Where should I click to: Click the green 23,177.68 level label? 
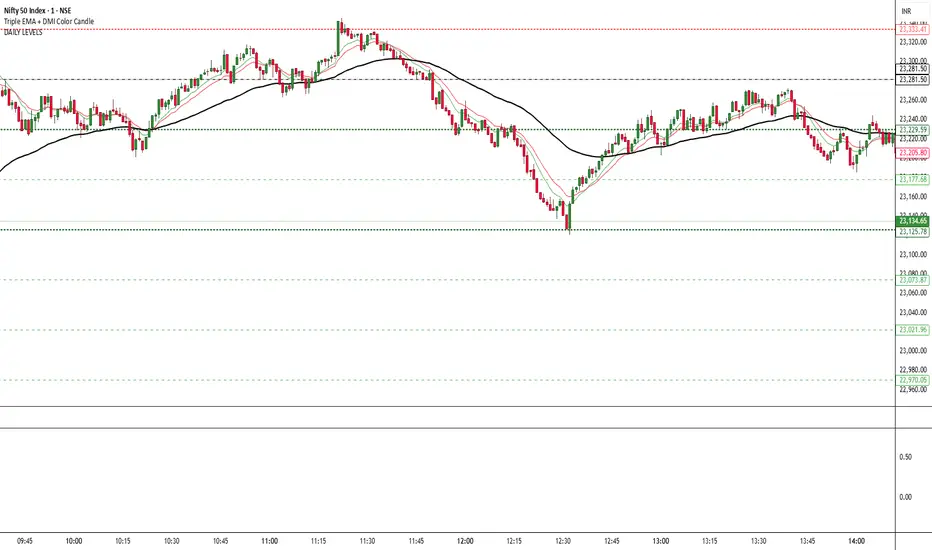(912, 179)
